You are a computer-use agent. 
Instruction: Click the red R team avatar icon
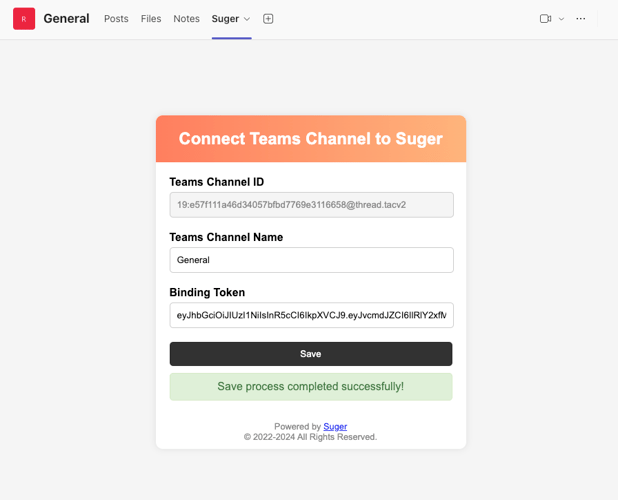(24, 19)
